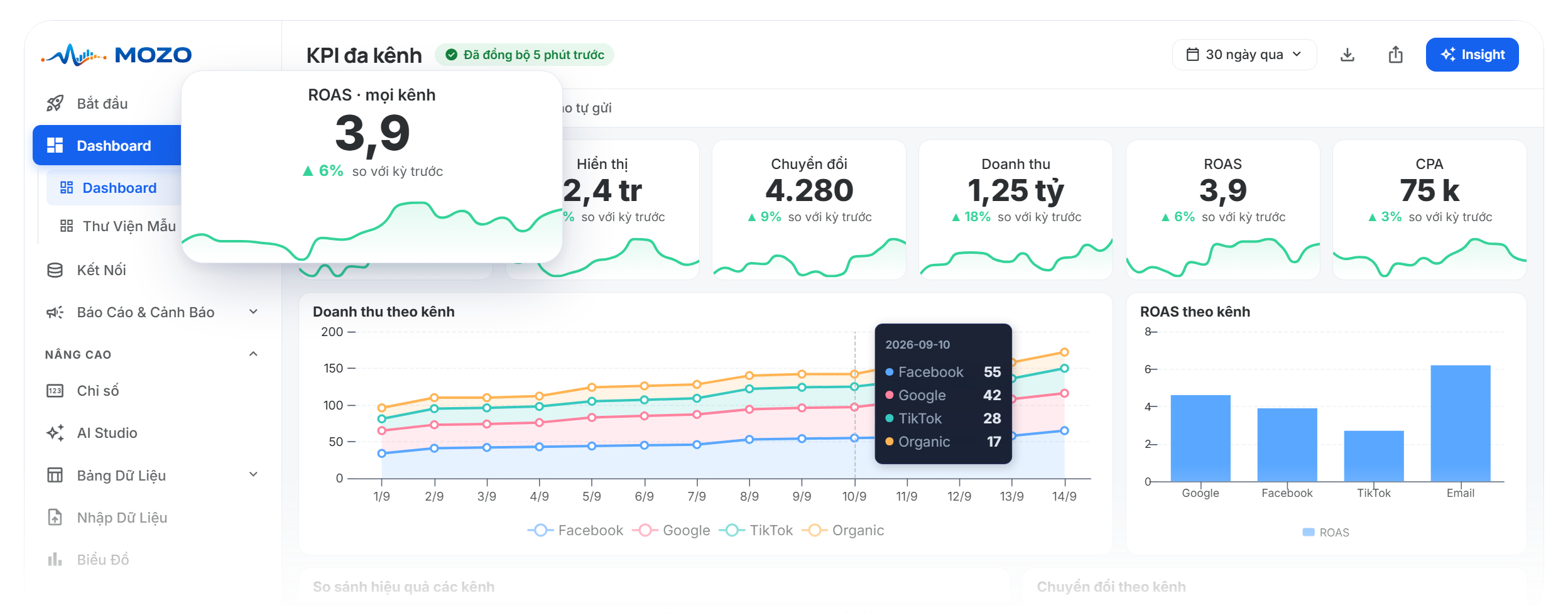The width and height of the screenshot is (1568, 615).
Task: Click Đã đồng bộ 5 phút trước badge
Action: (525, 55)
